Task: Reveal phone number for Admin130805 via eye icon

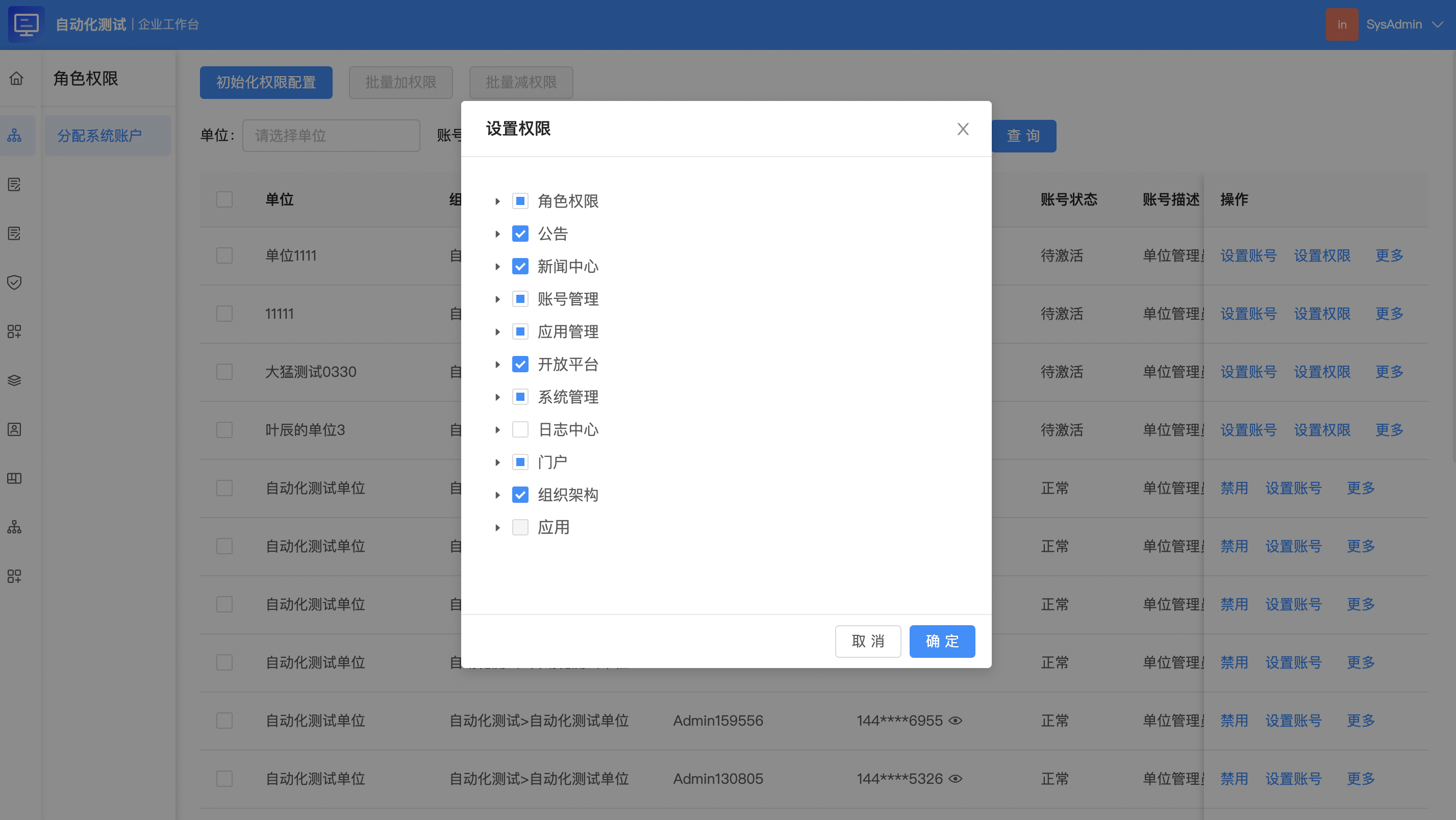Action: click(956, 779)
